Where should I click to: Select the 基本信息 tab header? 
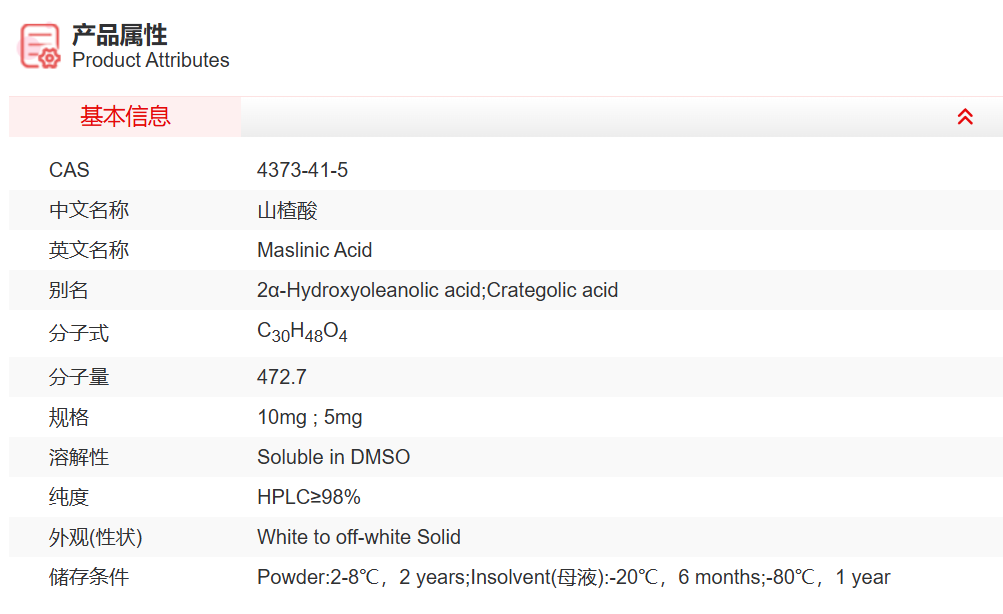(x=125, y=117)
